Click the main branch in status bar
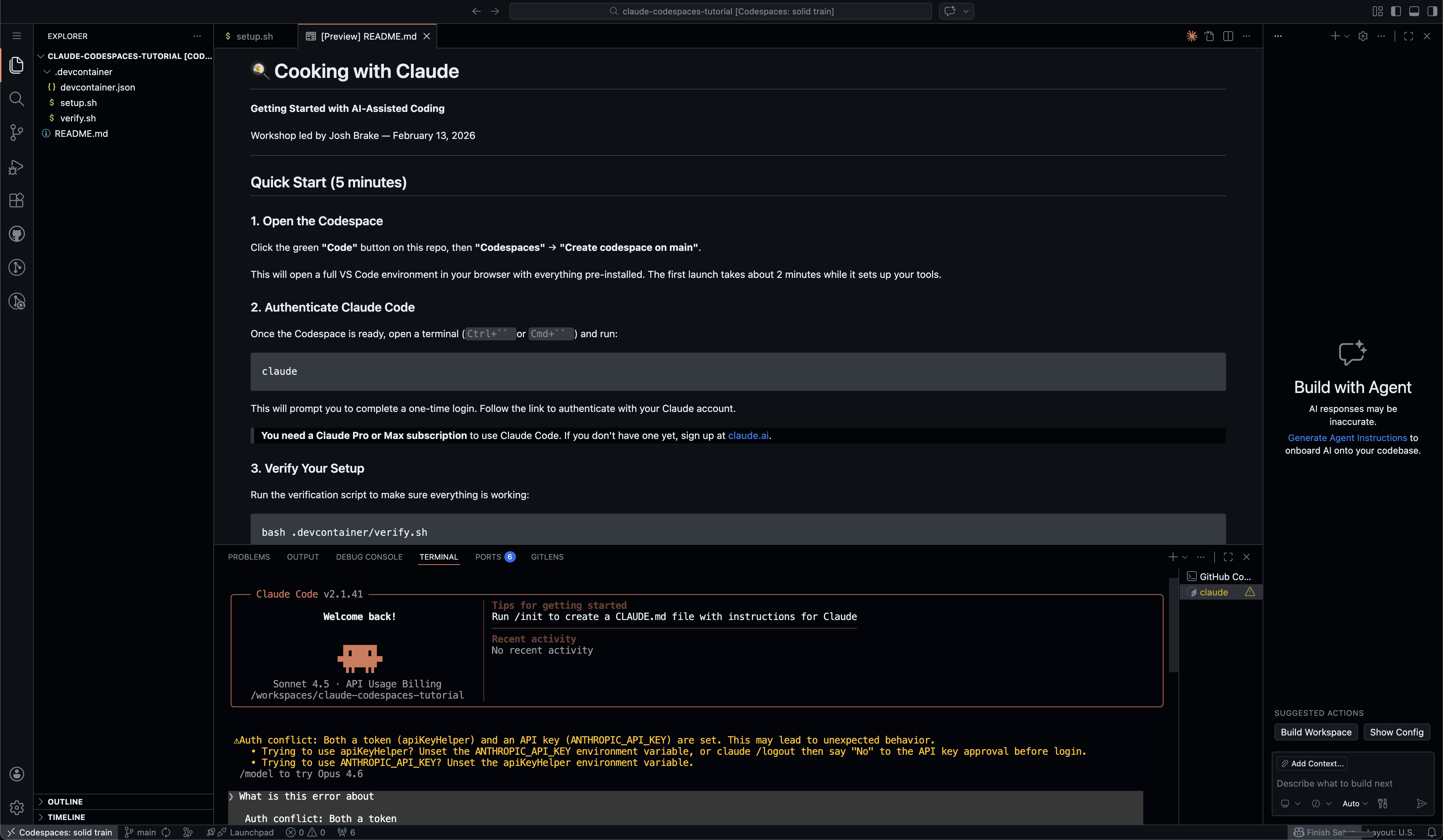This screenshot has height=840, width=1443. tap(140, 833)
